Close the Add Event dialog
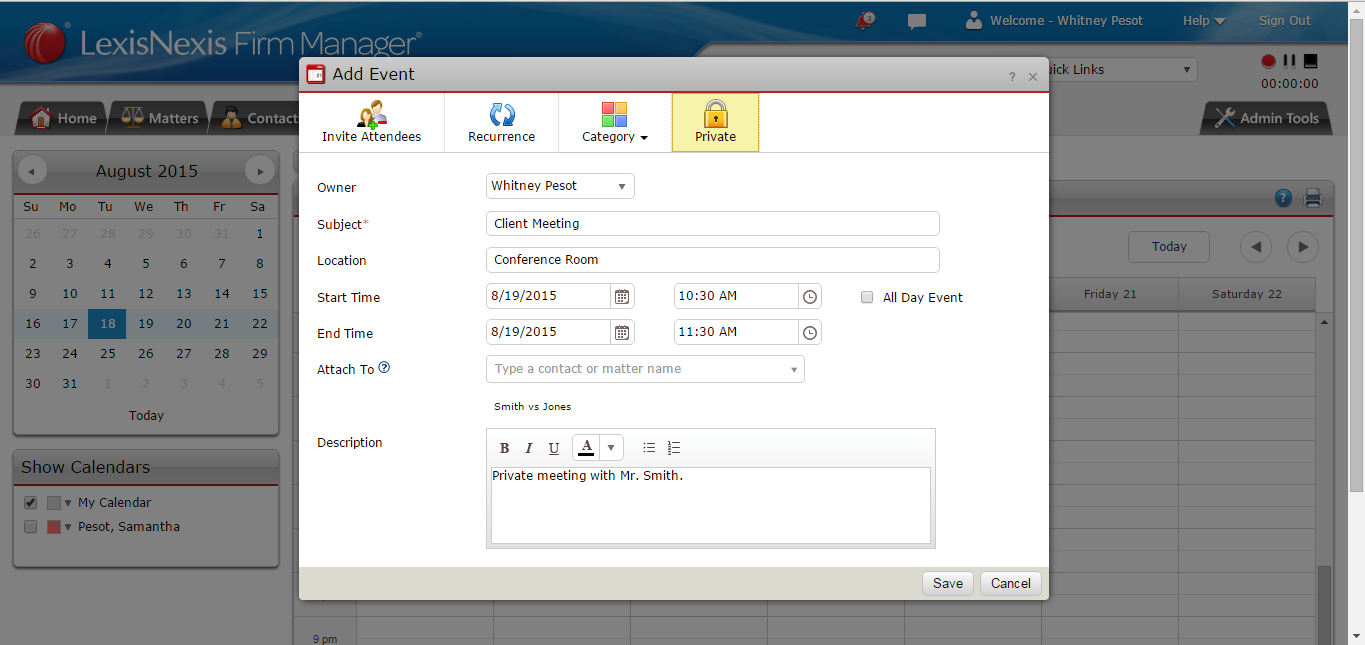 [1033, 76]
